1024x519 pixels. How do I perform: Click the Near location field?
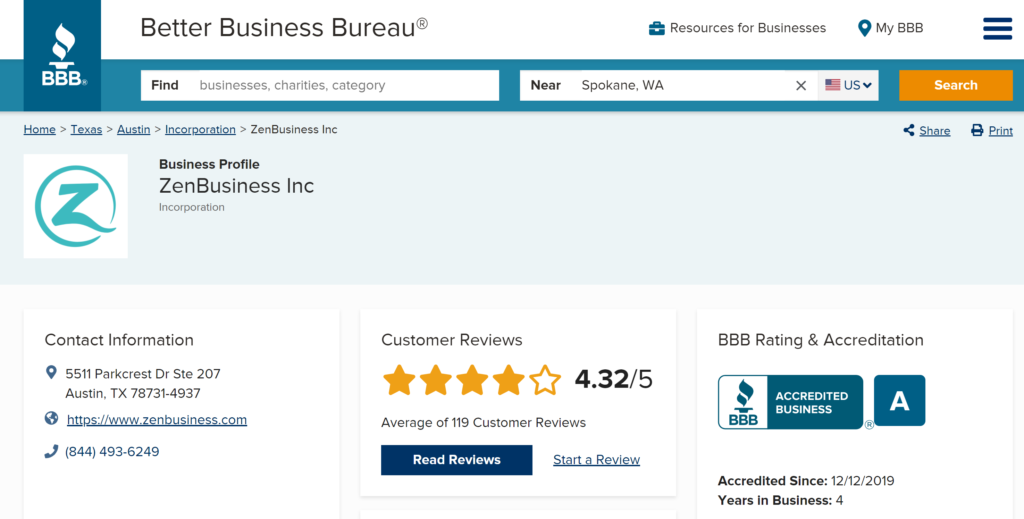(x=669, y=86)
